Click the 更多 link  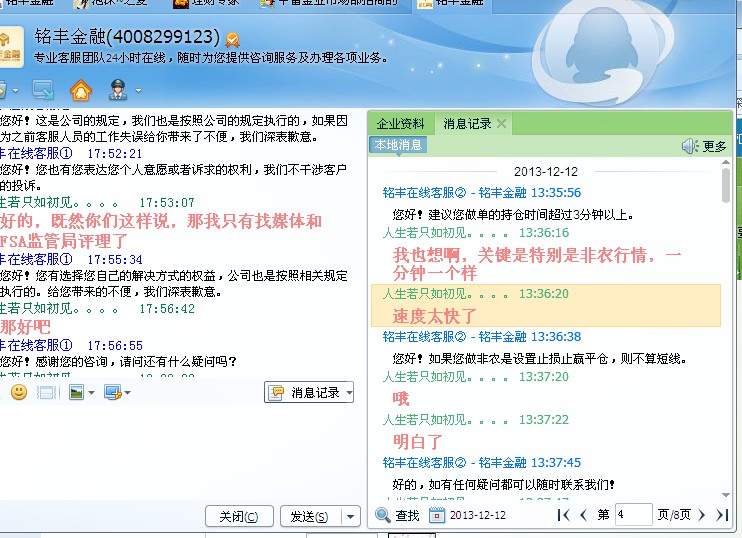pos(714,147)
